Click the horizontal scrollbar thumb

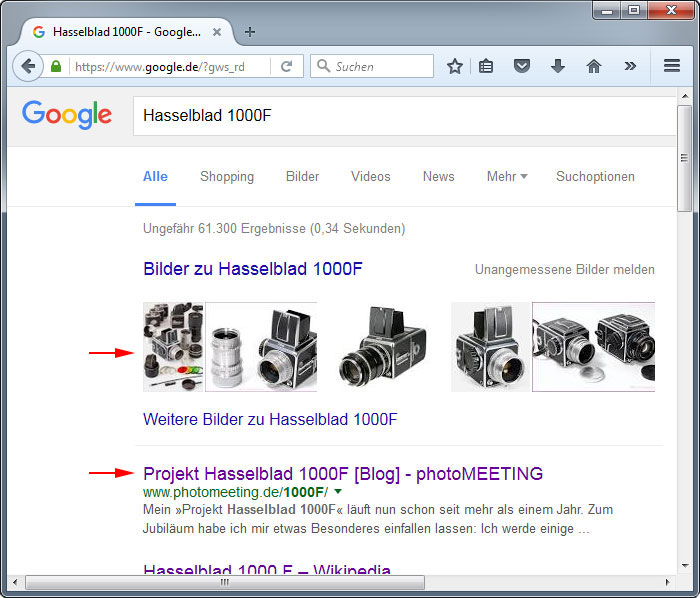tap(225, 582)
